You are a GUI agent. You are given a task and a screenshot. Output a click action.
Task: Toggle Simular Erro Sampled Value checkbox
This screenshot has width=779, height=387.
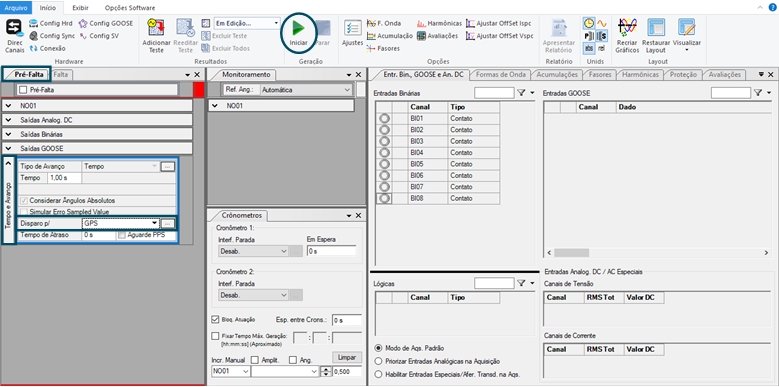[x=23, y=212]
